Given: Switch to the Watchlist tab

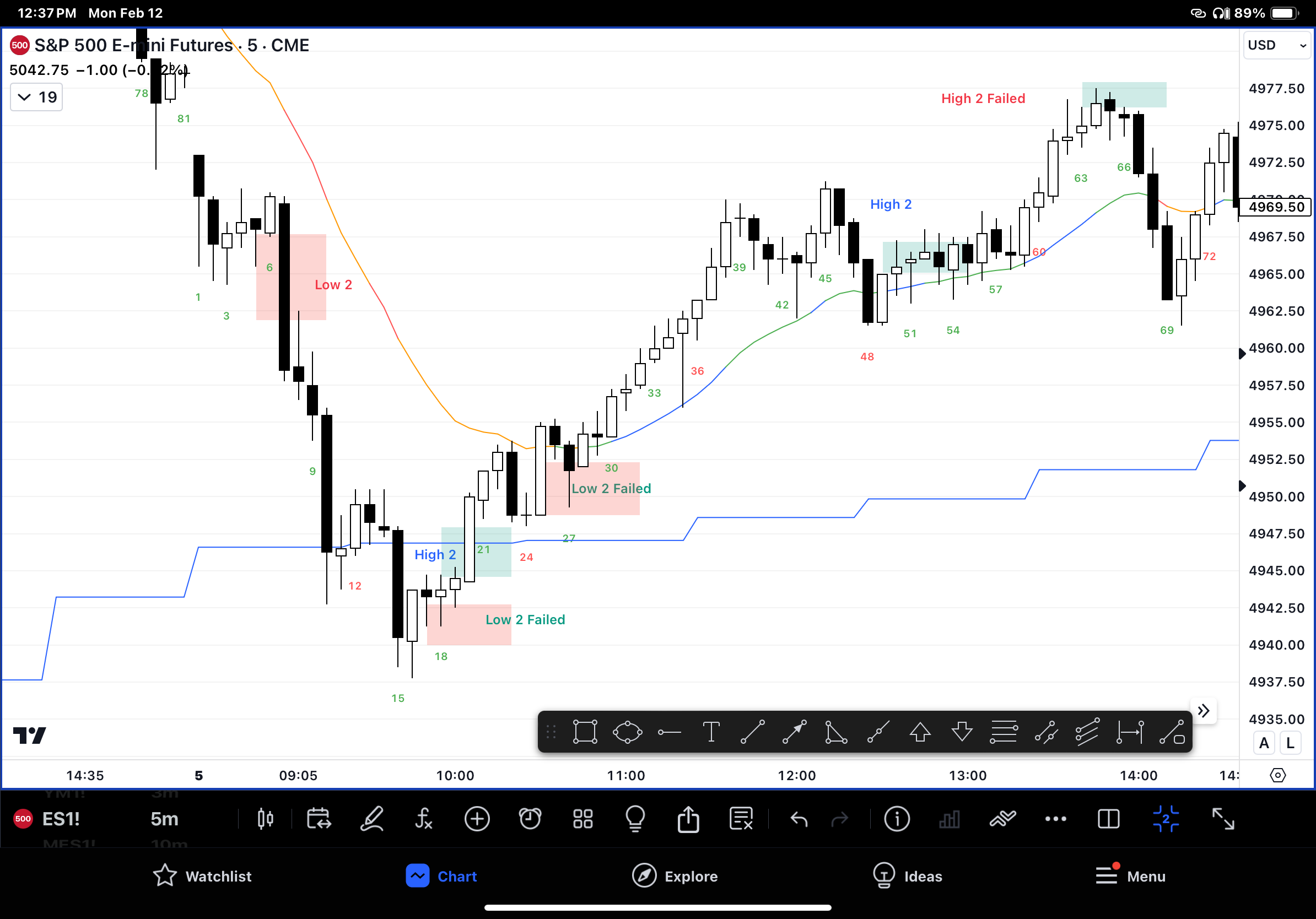Looking at the screenshot, I should coord(202,876).
